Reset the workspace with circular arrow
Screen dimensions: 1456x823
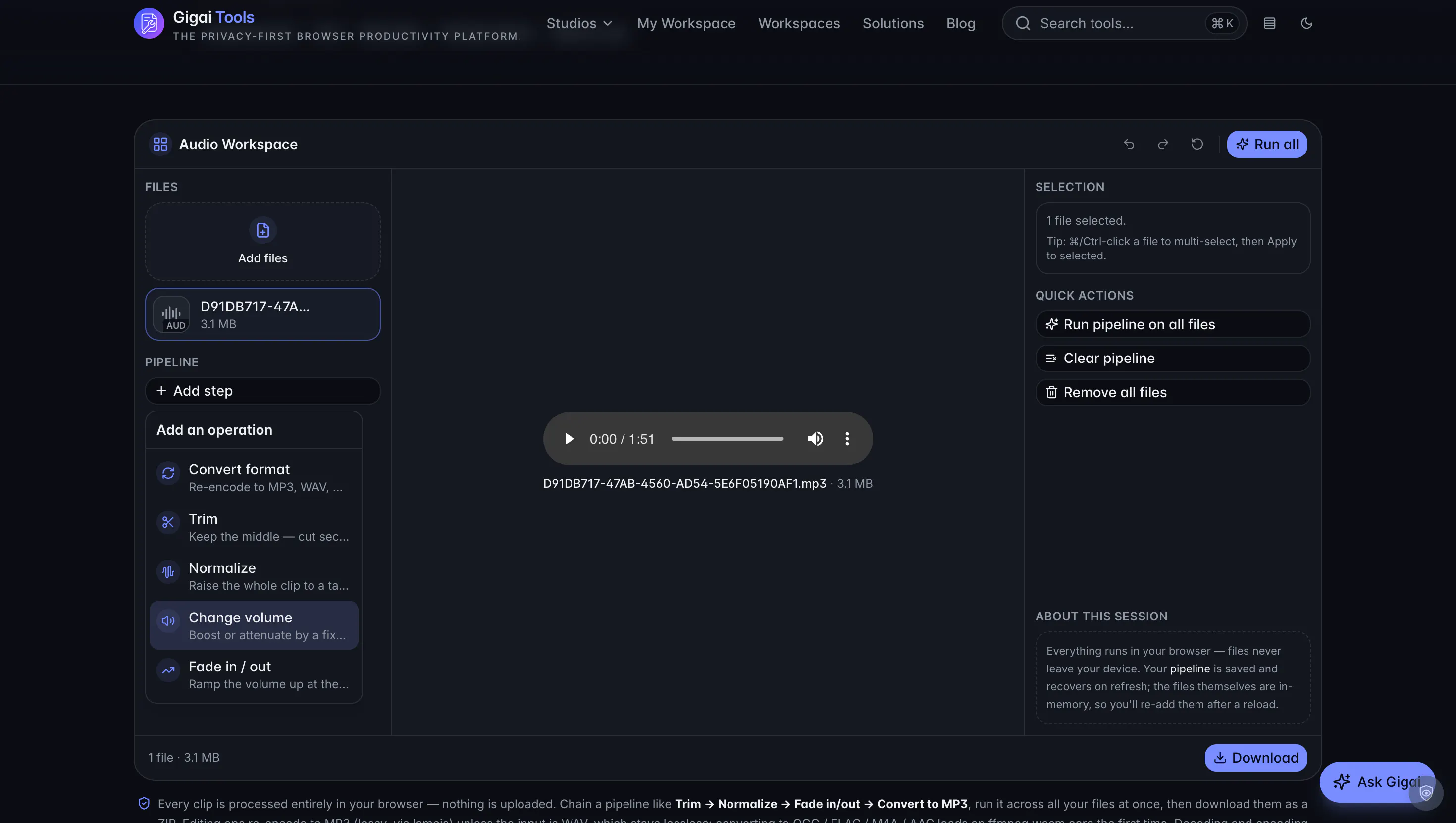tap(1197, 144)
